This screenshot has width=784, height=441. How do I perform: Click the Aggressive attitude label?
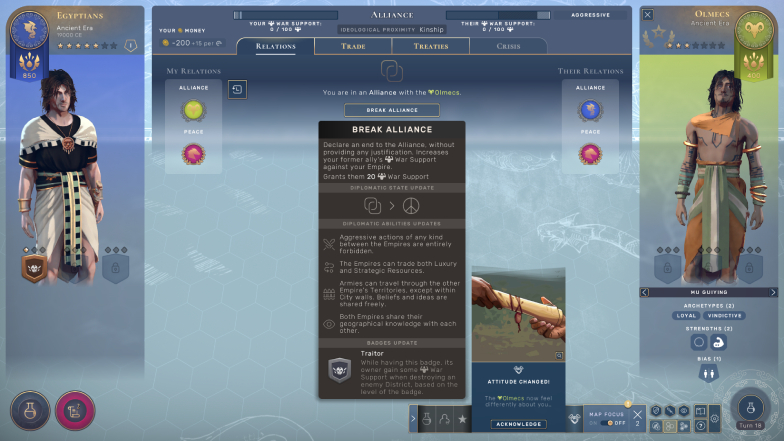coord(590,15)
